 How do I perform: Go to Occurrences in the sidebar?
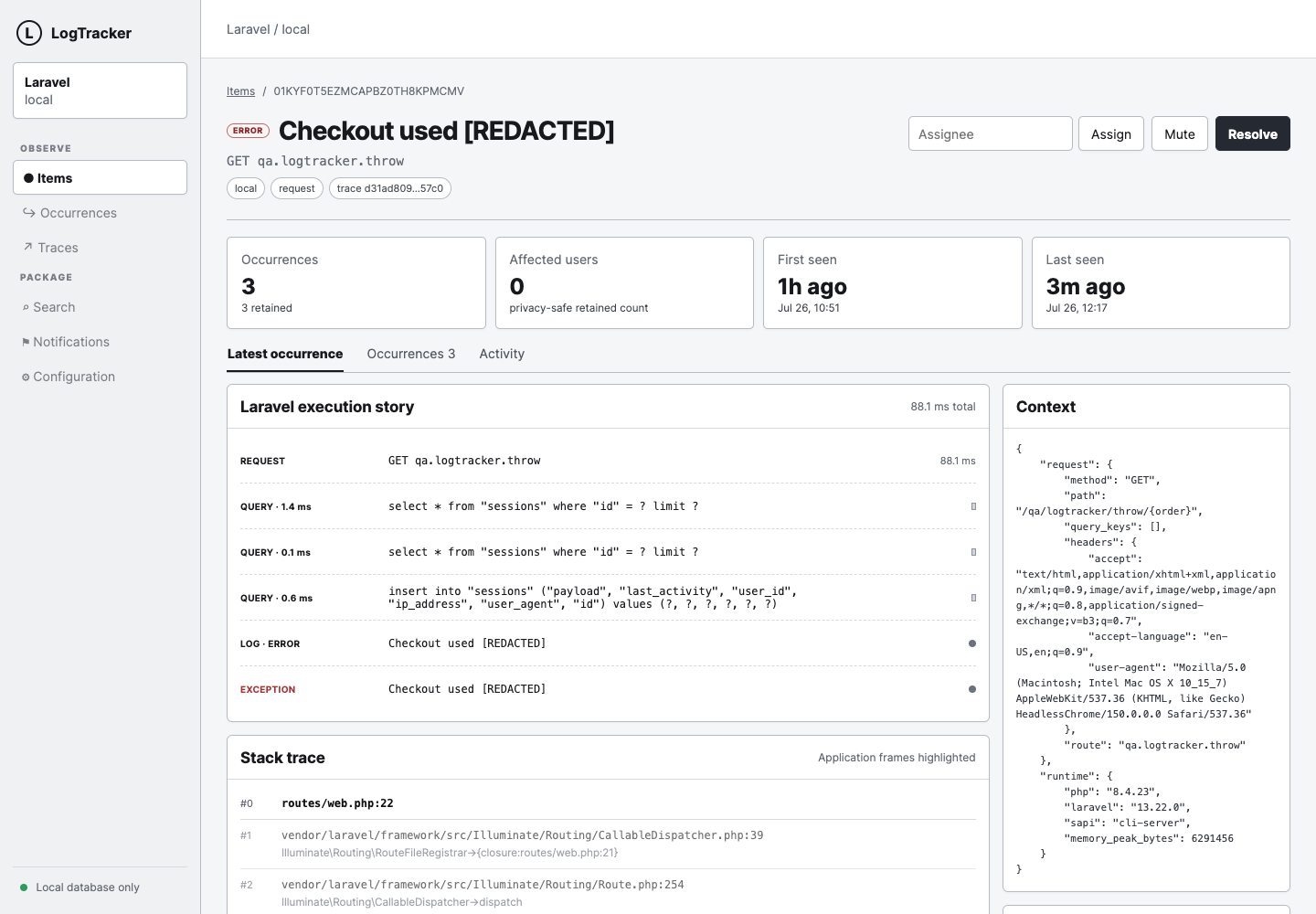100,213
